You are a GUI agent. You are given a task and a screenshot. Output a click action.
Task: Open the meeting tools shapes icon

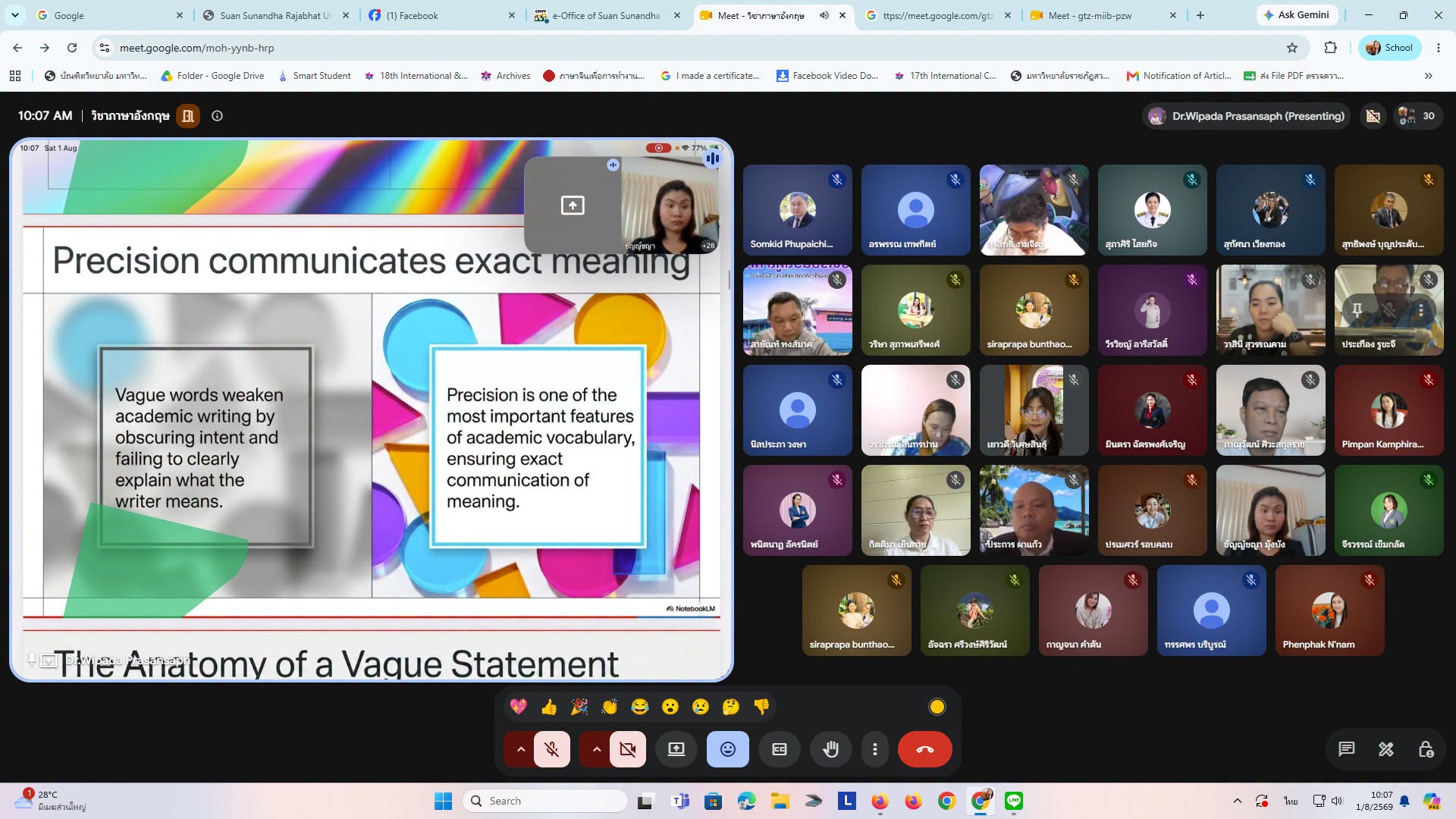click(1386, 749)
